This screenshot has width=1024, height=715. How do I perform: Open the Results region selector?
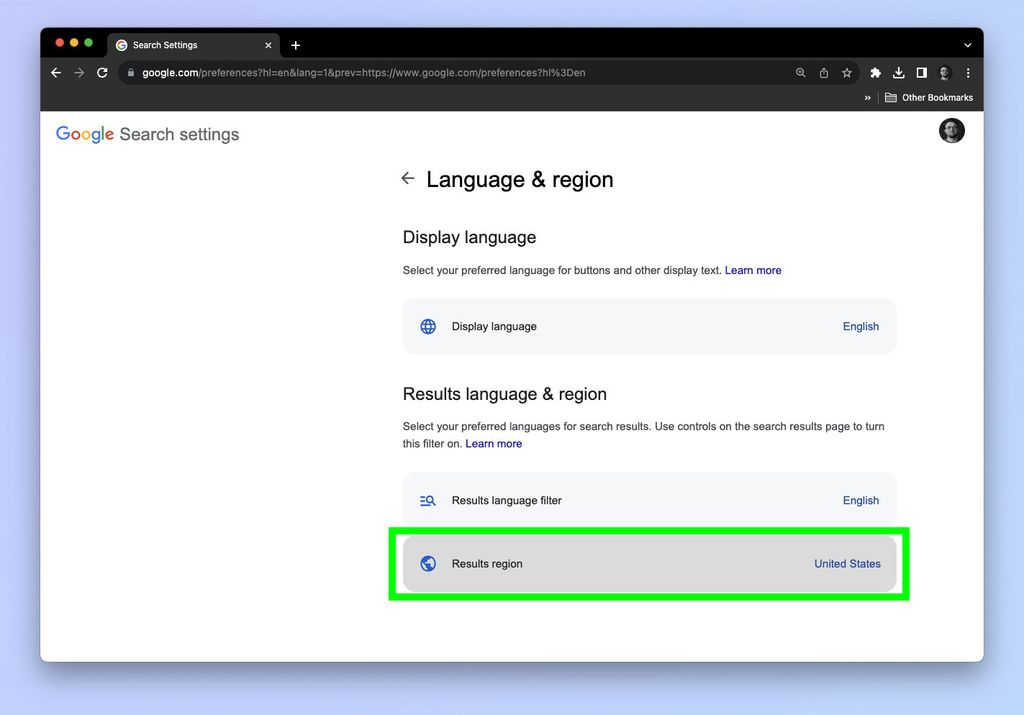click(649, 563)
